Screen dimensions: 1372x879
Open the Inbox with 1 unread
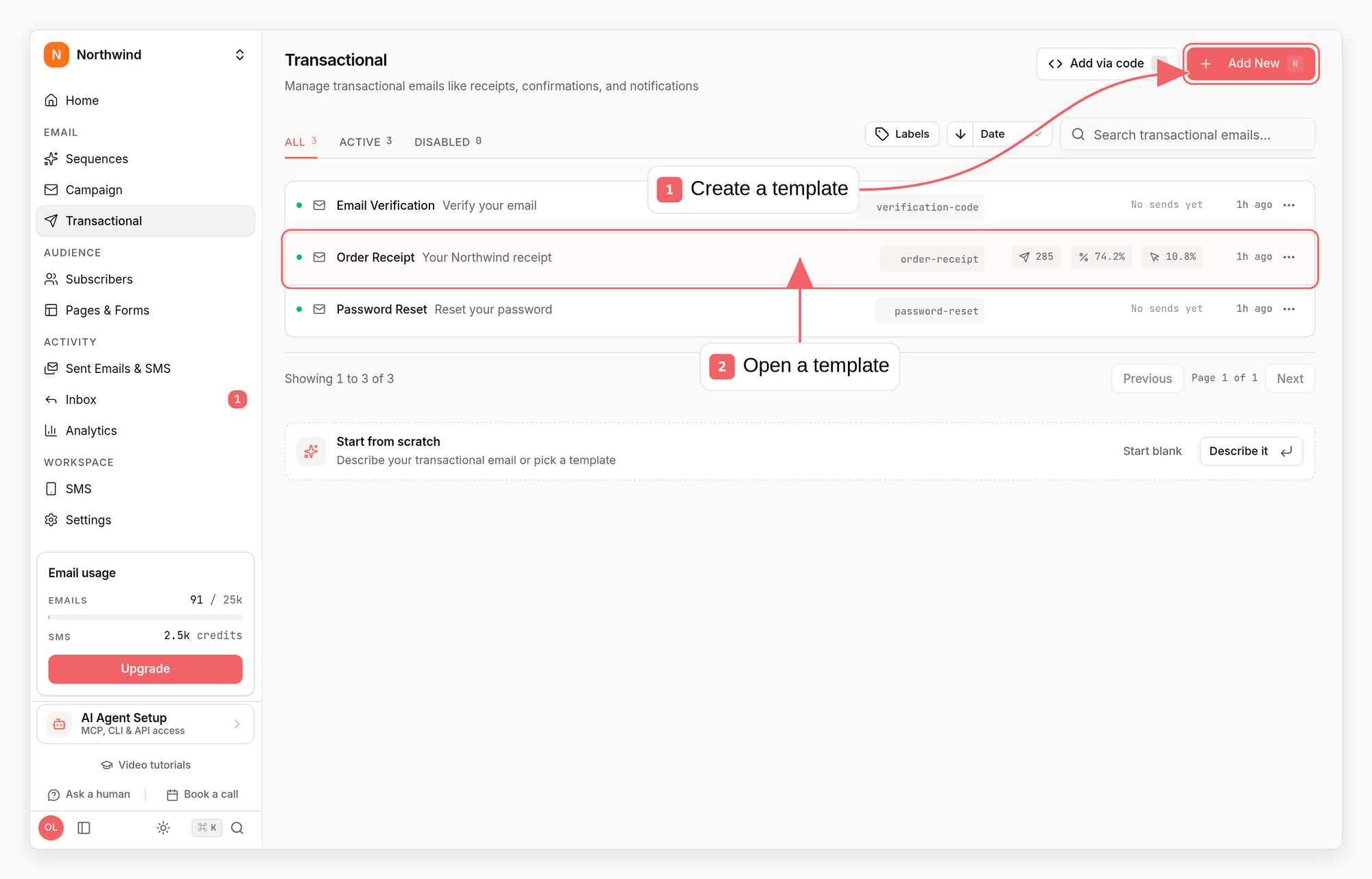coord(145,399)
